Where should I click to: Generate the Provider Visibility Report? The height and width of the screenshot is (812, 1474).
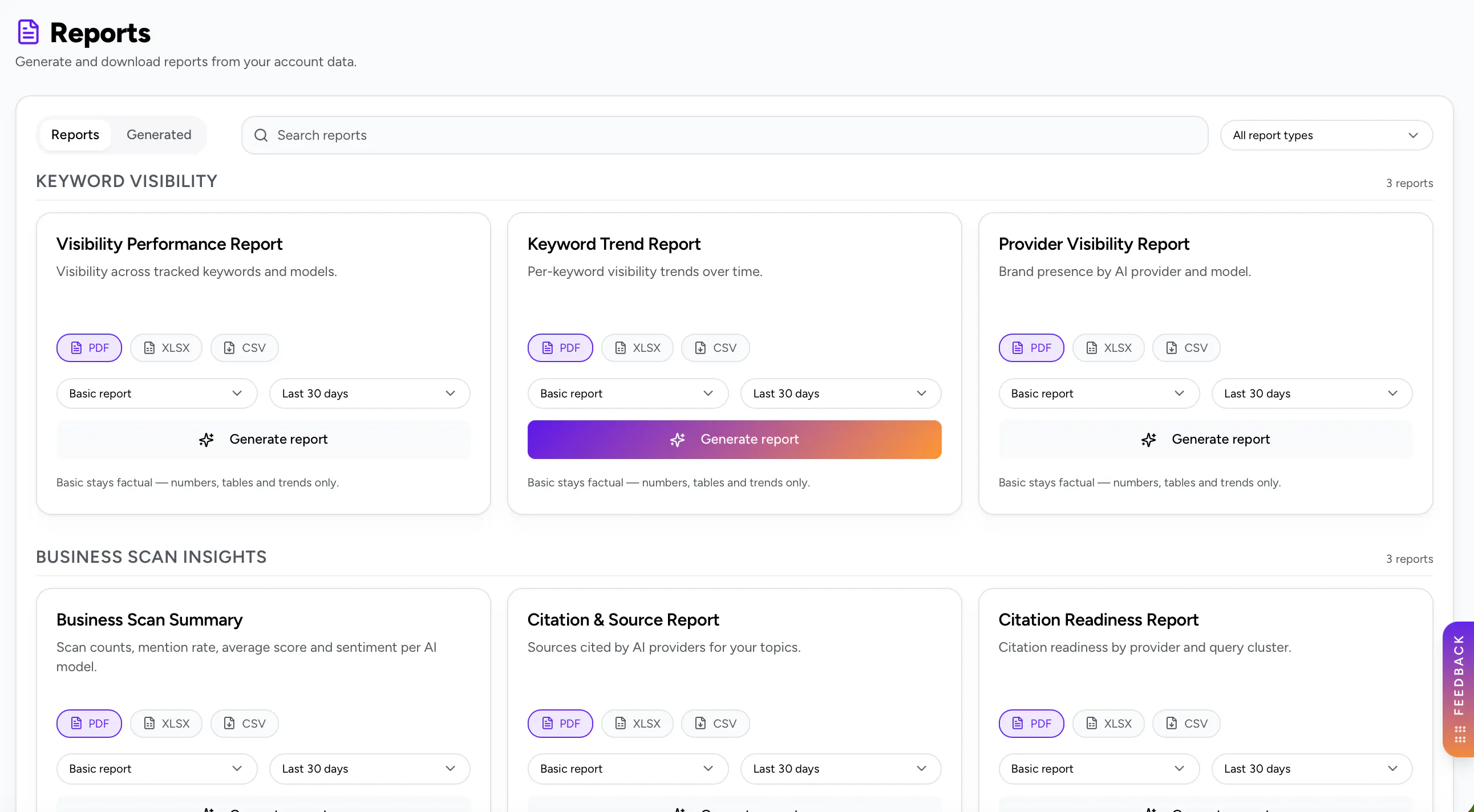1206,439
